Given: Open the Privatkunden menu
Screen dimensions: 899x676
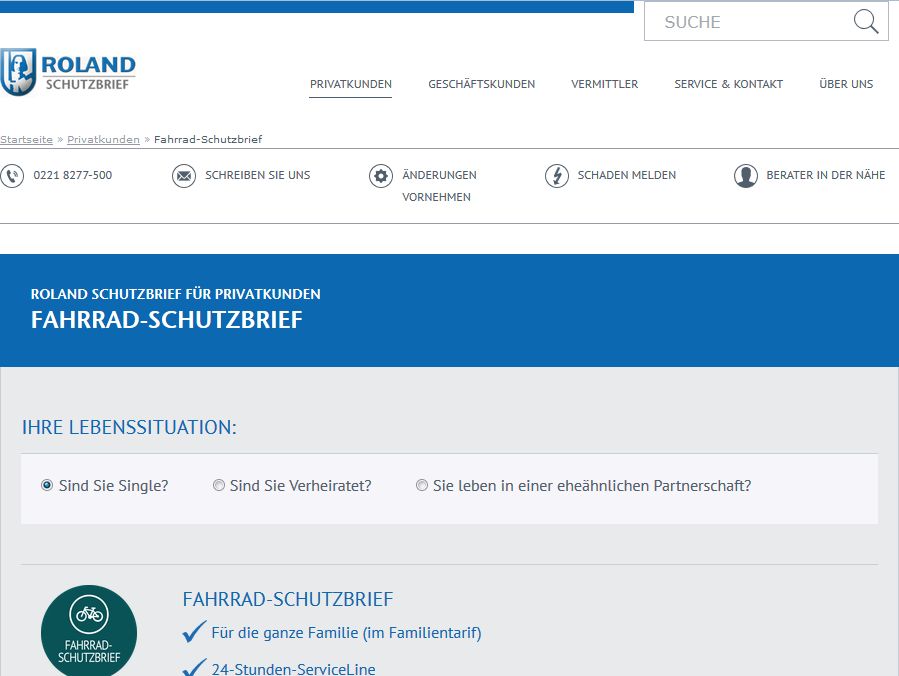Looking at the screenshot, I should [350, 84].
